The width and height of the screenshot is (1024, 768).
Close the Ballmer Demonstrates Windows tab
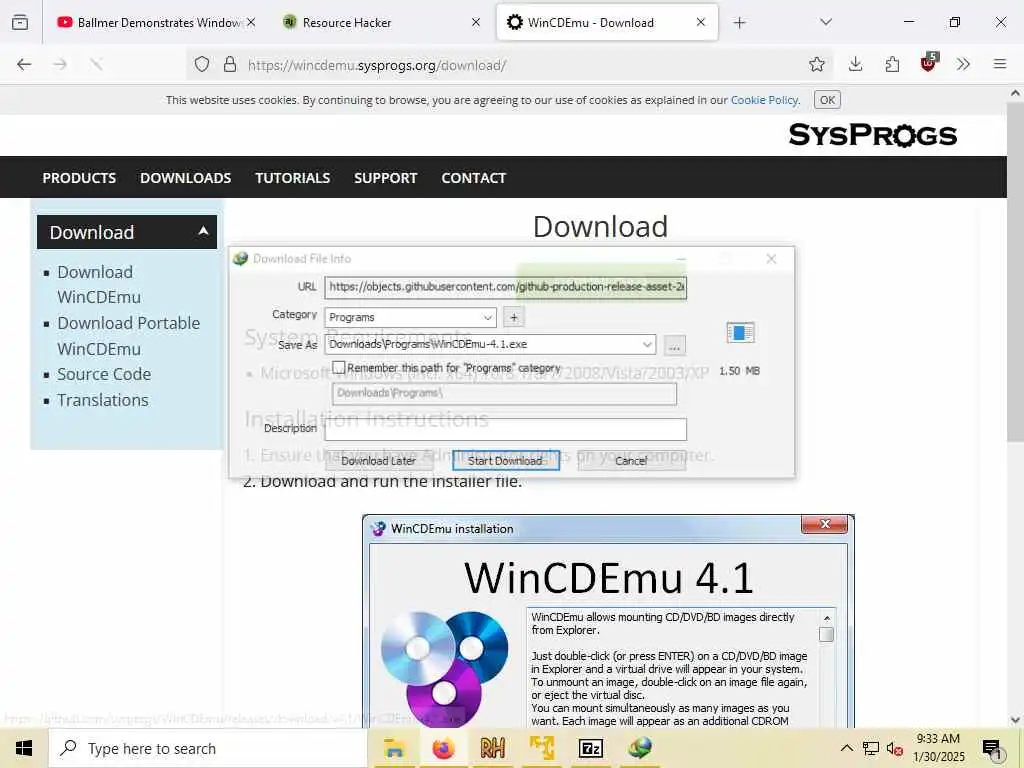click(x=251, y=22)
